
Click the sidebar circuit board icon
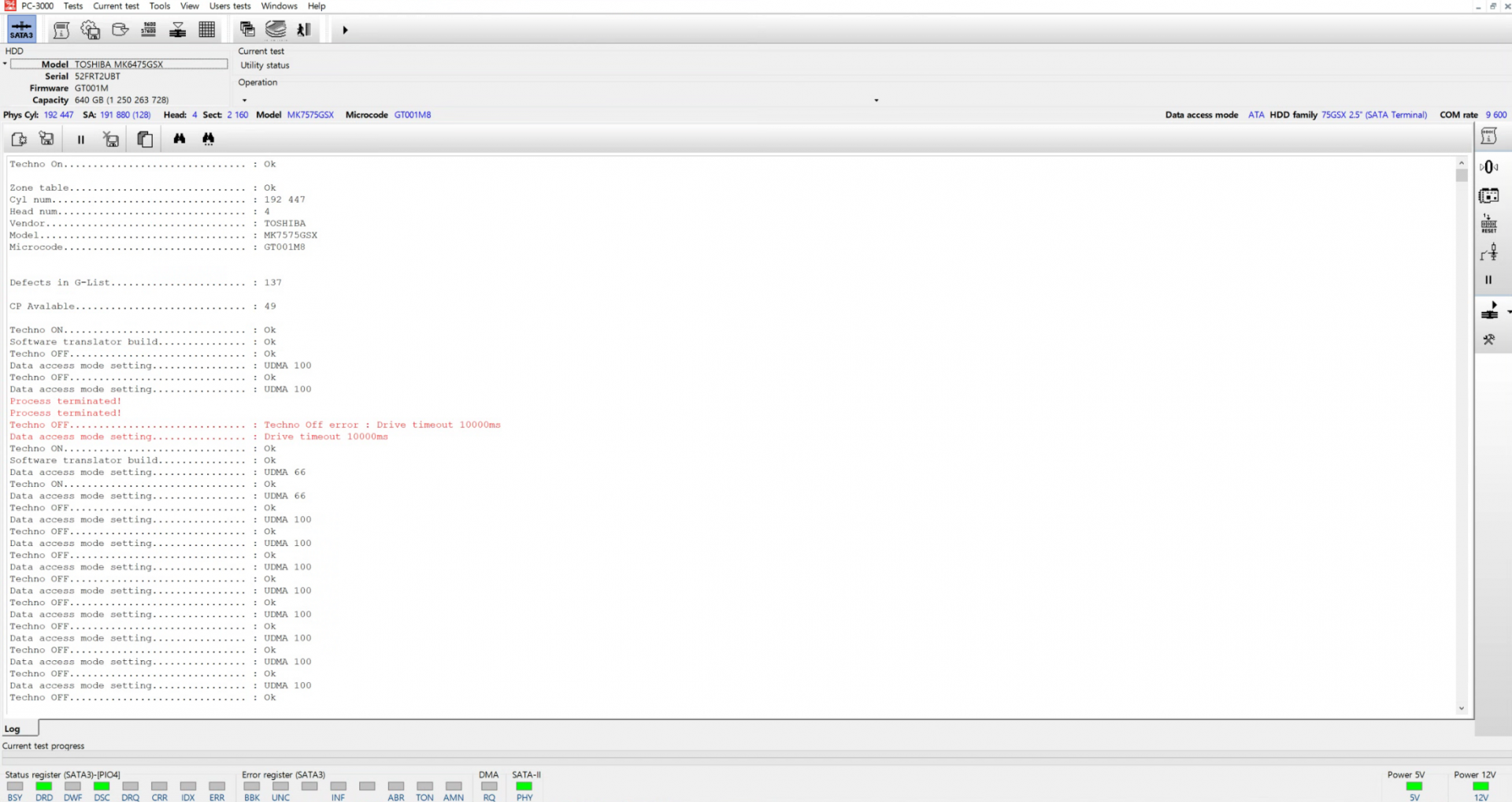(1488, 195)
